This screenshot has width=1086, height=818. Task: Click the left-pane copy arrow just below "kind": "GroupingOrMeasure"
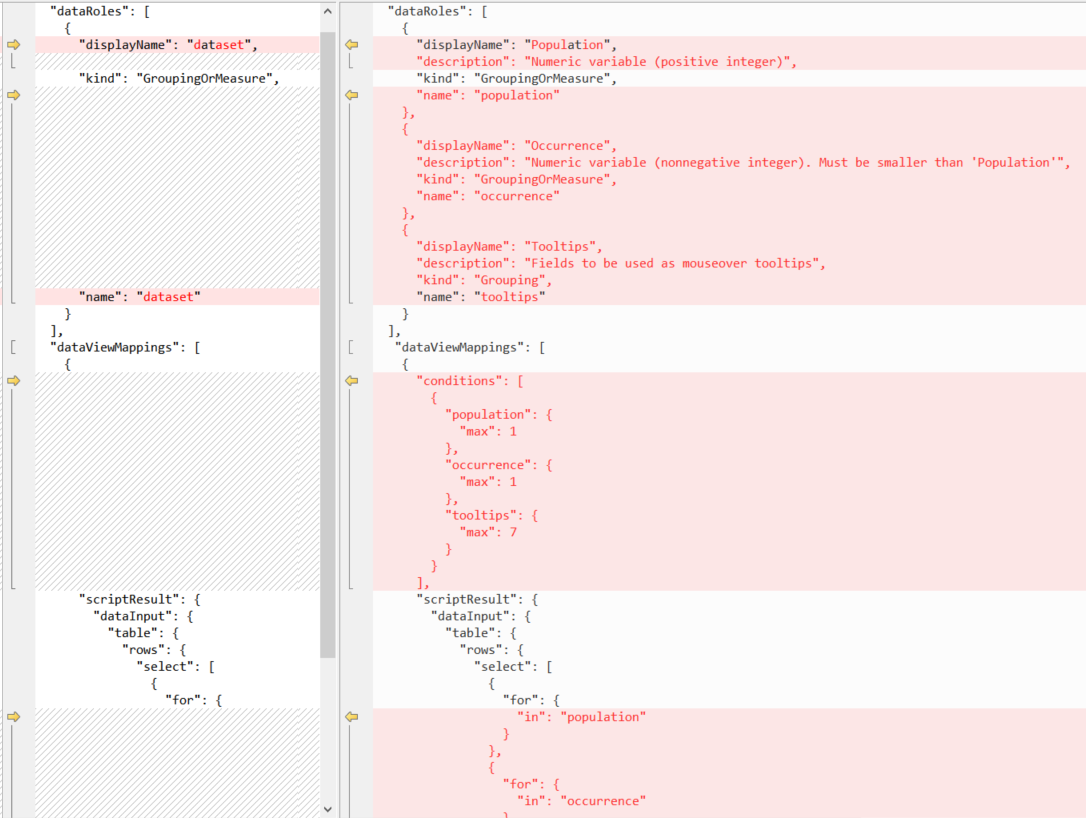point(14,95)
